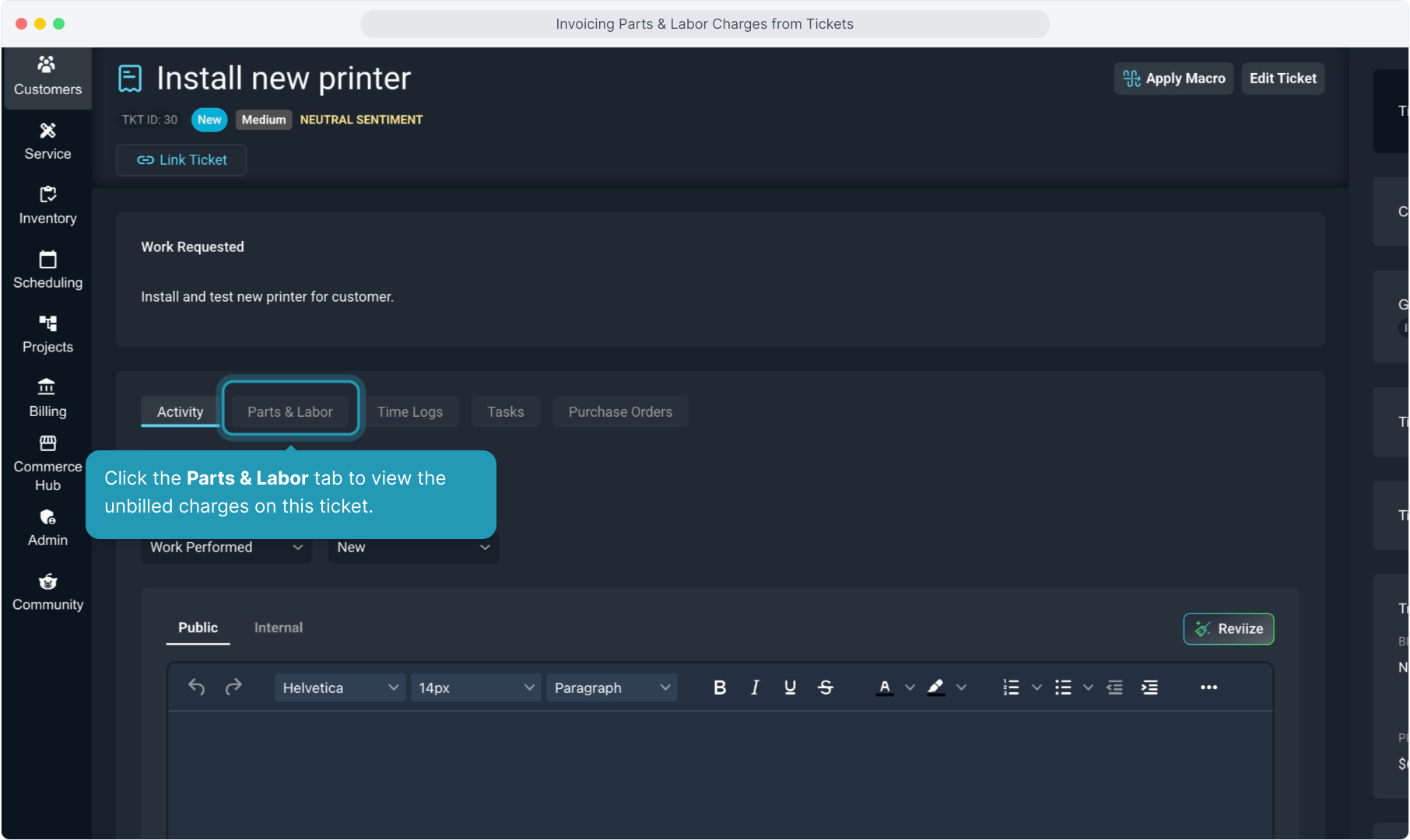Click the undo arrow in editor toolbar
Viewport: 1410px width, 840px height.
(196, 687)
